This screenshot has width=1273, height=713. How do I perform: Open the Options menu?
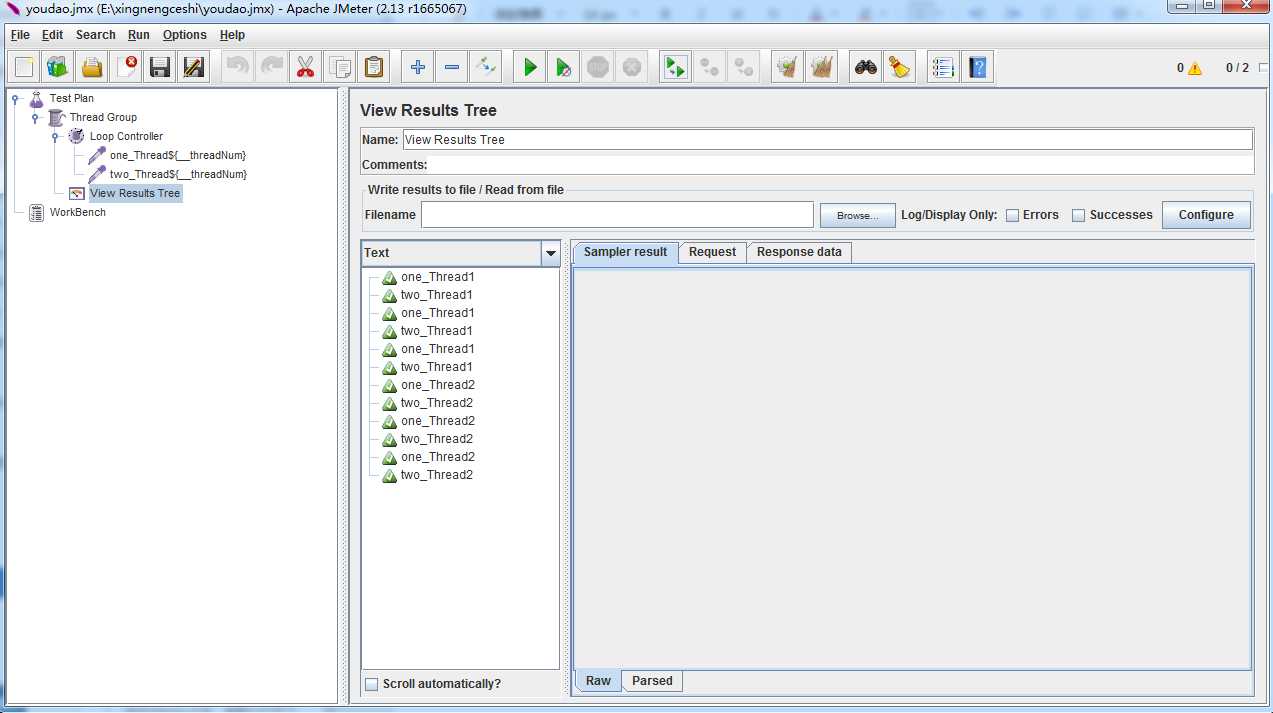click(184, 35)
